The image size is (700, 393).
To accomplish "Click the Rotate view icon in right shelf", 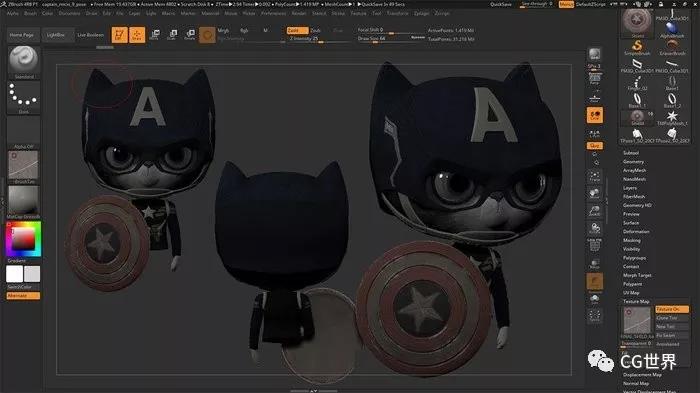I will [594, 229].
